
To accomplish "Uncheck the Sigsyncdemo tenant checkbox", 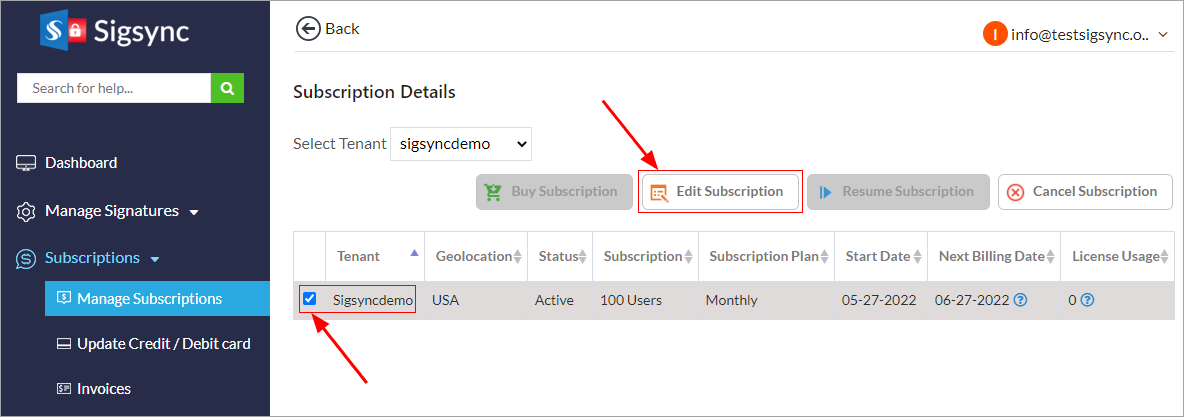I will coord(310,299).
